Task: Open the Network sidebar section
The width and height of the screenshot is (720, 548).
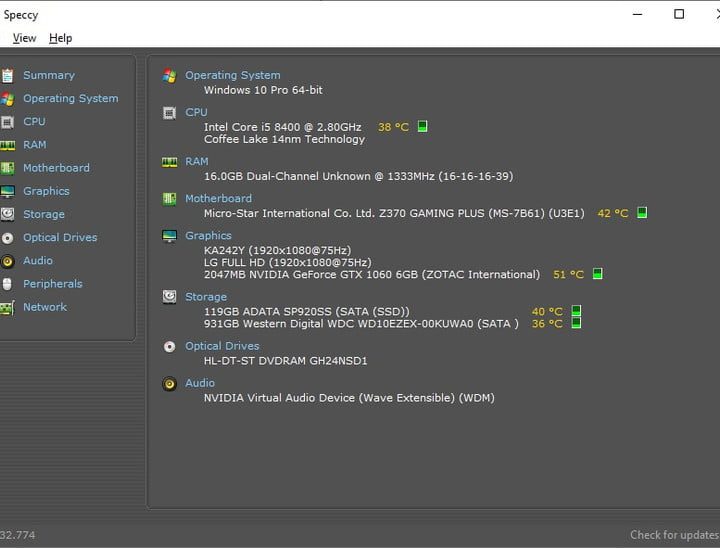Action: [x=45, y=307]
